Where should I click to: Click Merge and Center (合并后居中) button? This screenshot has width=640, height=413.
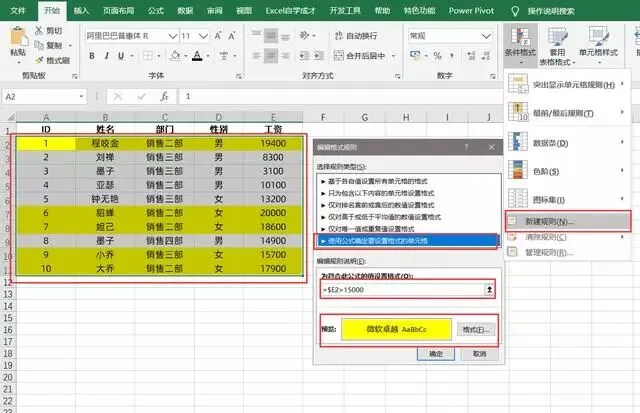click(x=359, y=56)
